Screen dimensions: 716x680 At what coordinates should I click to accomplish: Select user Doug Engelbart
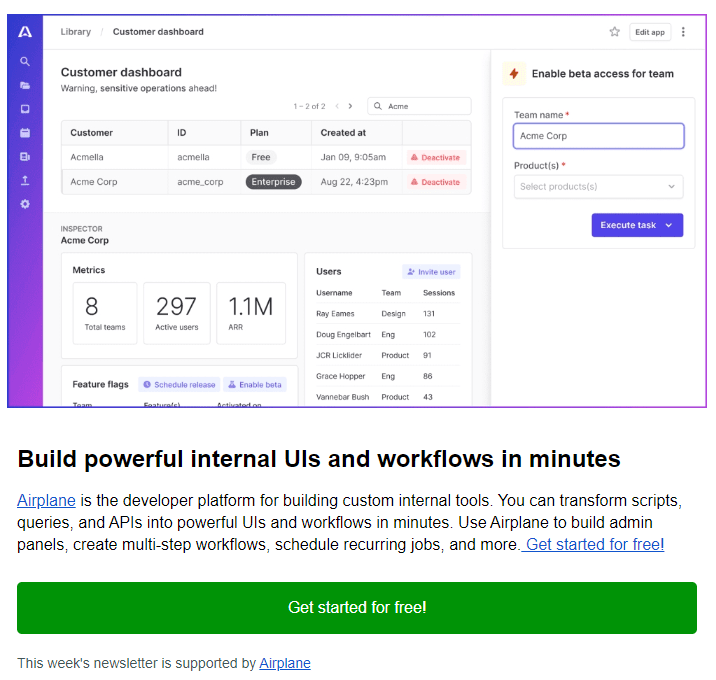pos(343,335)
